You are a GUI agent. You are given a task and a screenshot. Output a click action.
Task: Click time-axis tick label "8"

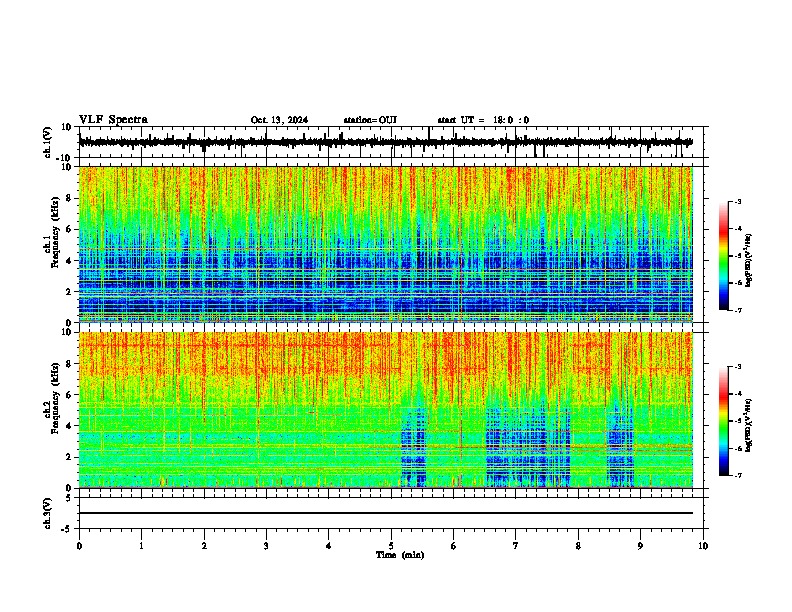578,546
